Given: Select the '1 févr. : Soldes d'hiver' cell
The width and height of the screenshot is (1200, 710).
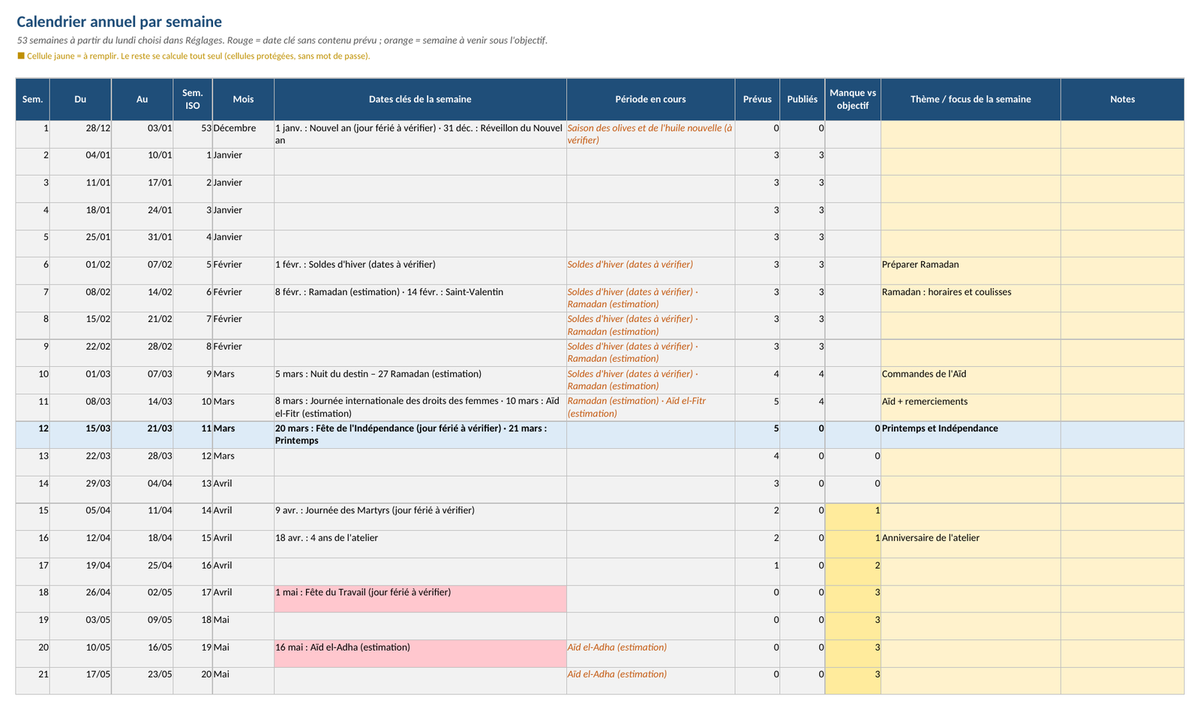Looking at the screenshot, I should tap(420, 271).
